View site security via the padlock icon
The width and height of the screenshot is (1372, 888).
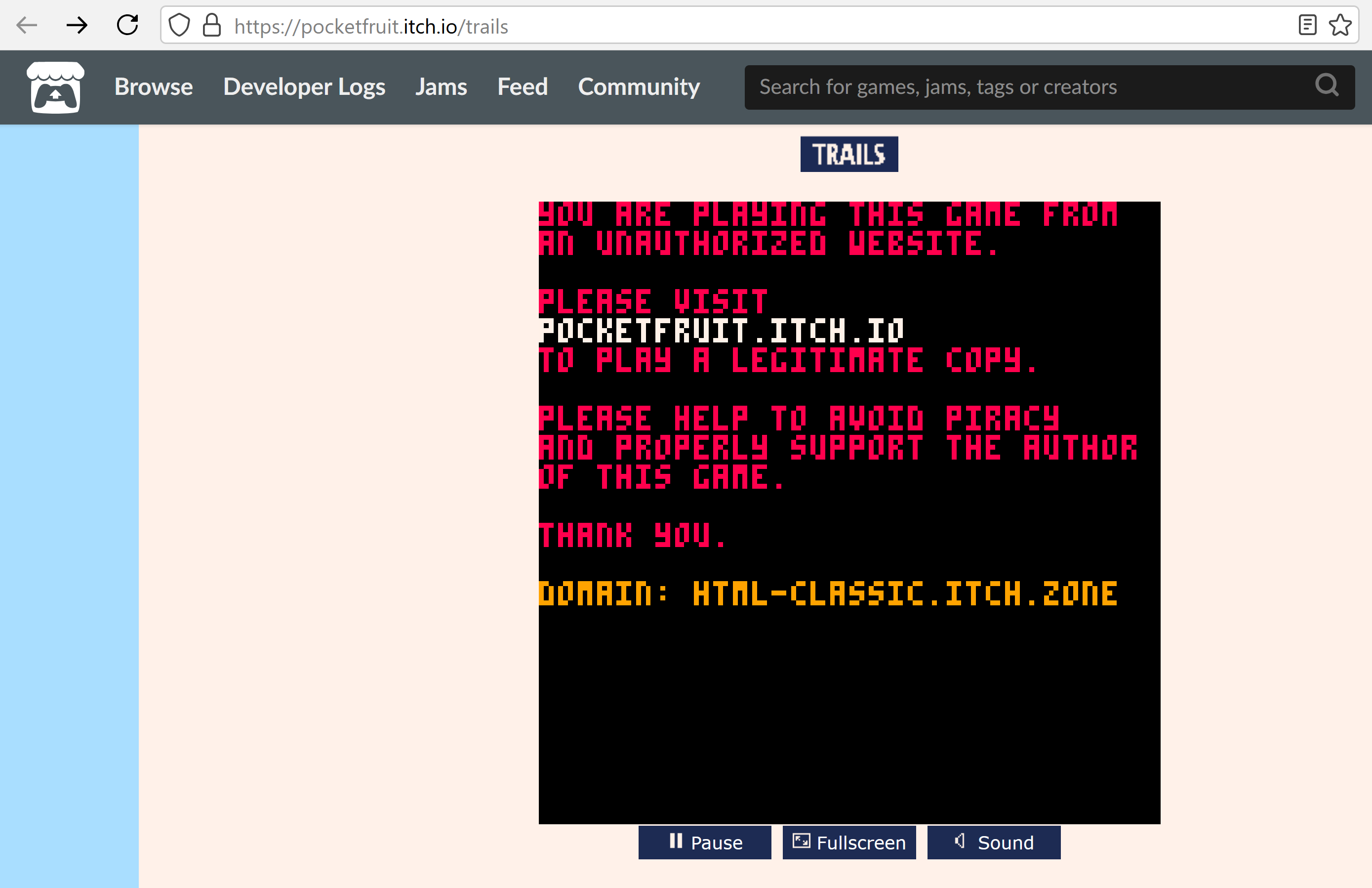pyautogui.click(x=212, y=25)
